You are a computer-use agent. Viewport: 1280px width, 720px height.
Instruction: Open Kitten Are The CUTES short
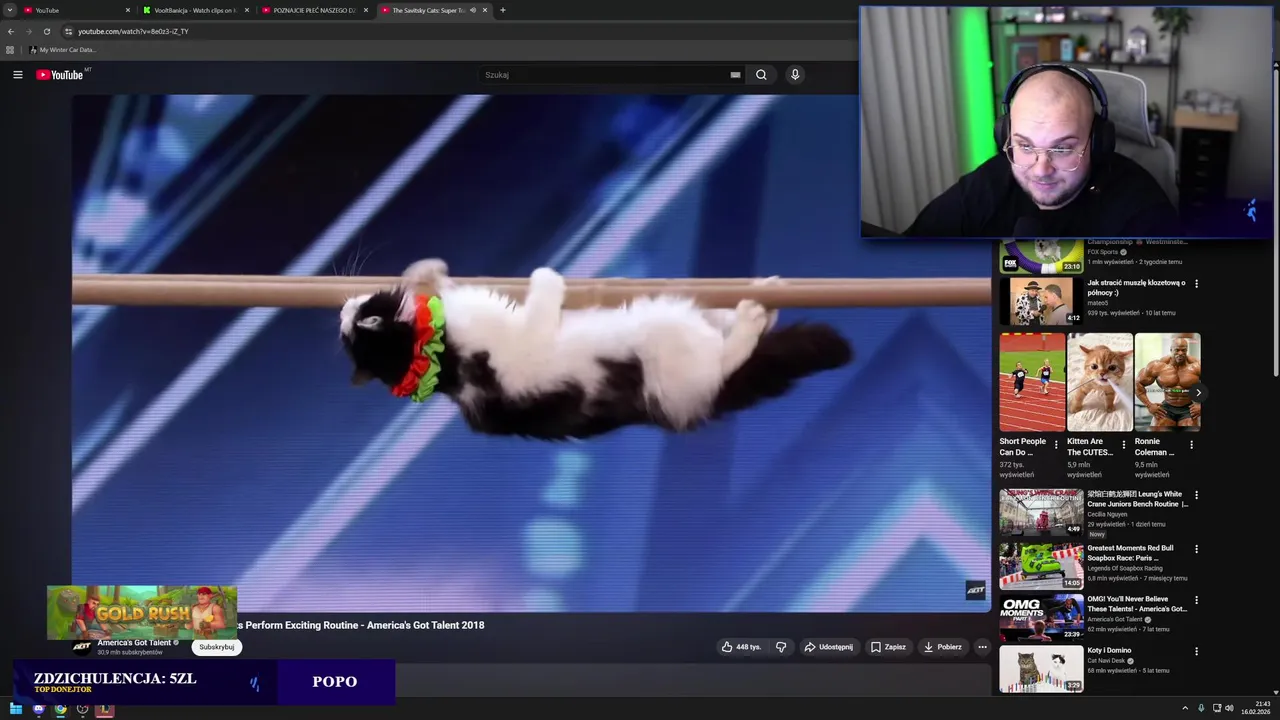1100,382
